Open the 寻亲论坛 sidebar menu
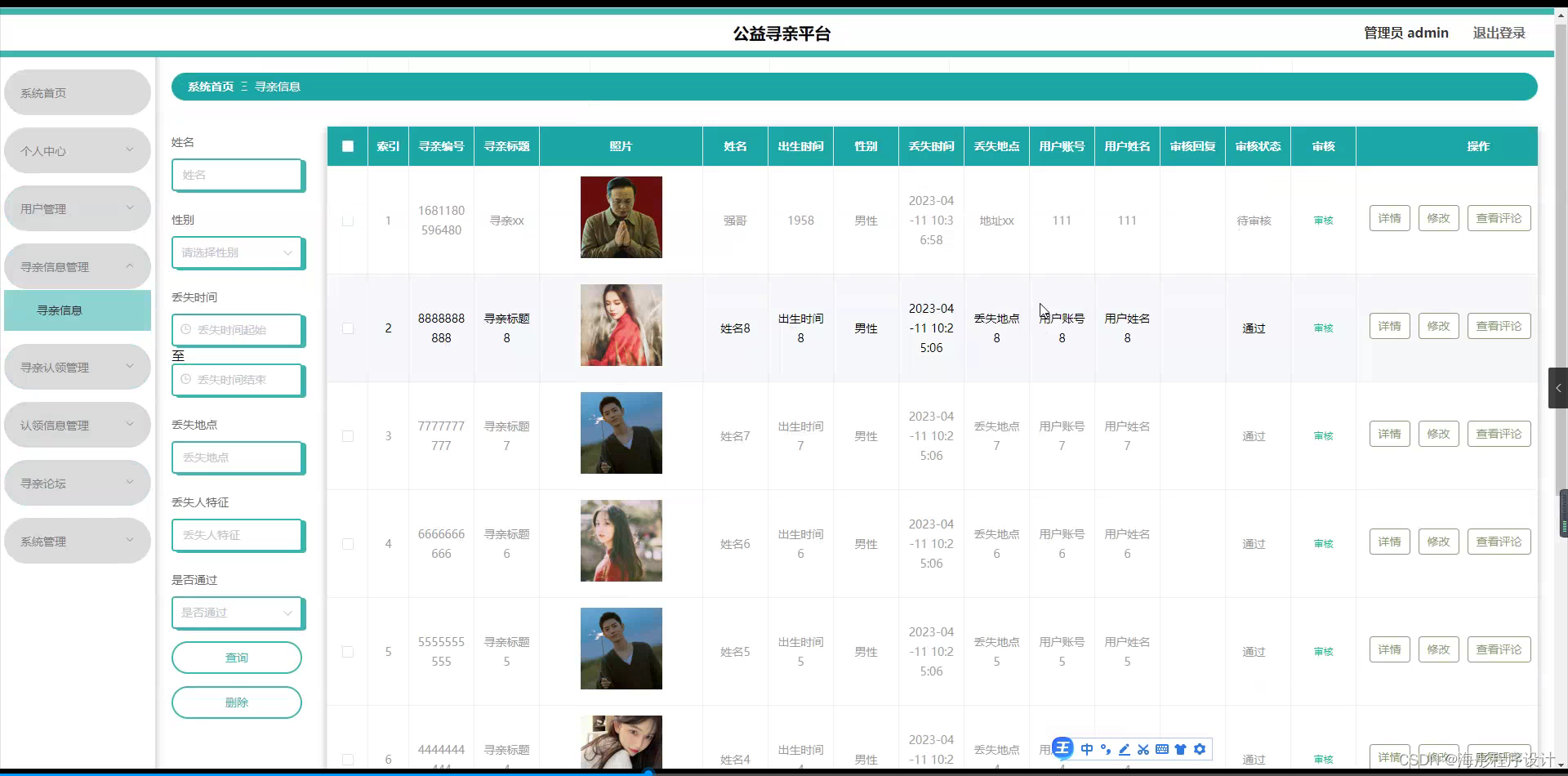1568x776 pixels. tap(77, 483)
